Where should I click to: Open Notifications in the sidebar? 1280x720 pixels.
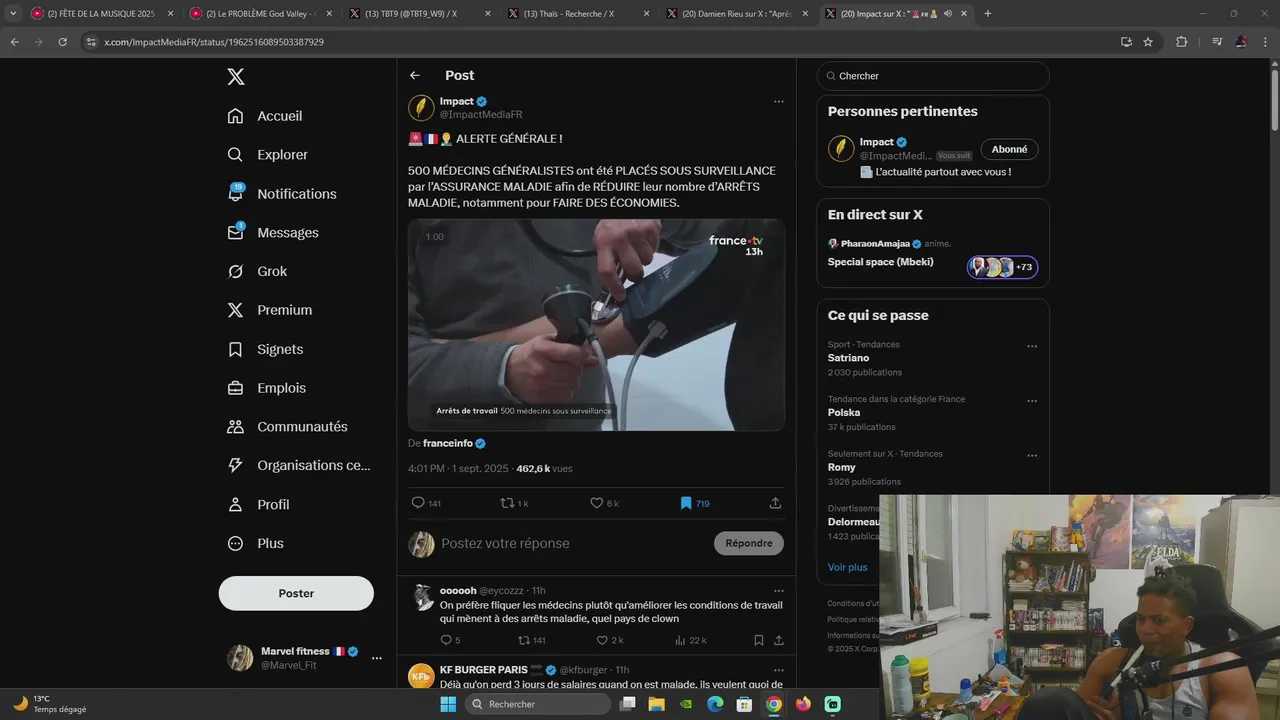tap(282, 194)
